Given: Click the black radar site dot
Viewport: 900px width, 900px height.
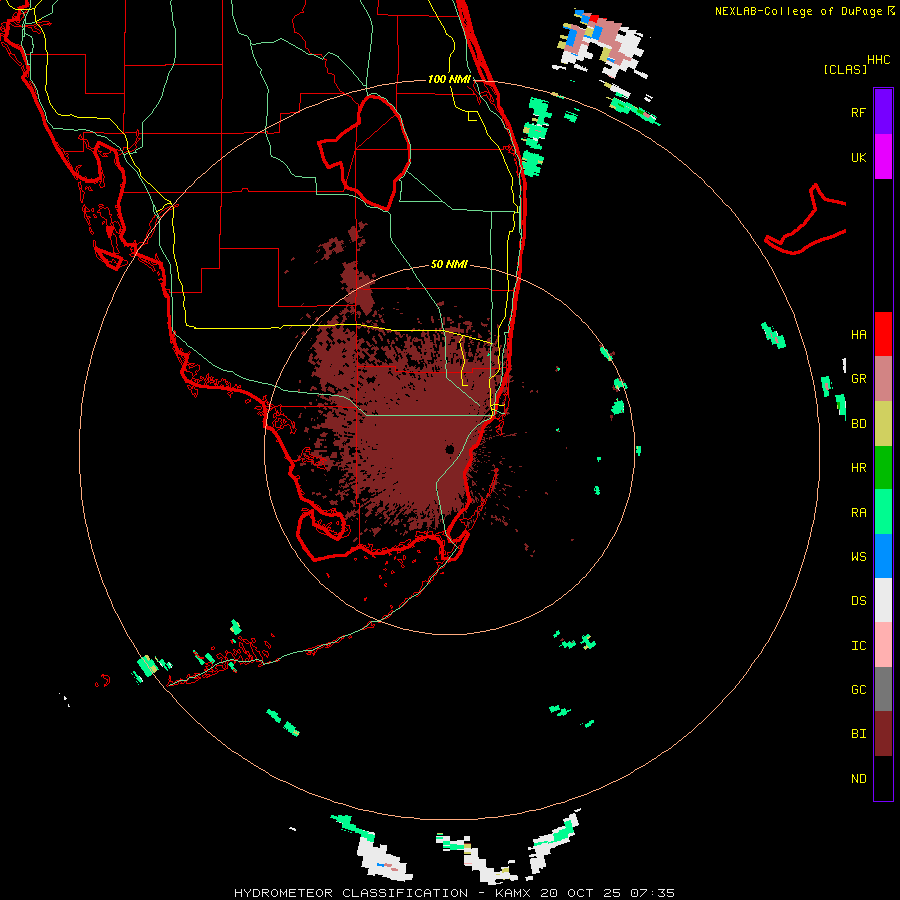Looking at the screenshot, I should tap(449, 449).
